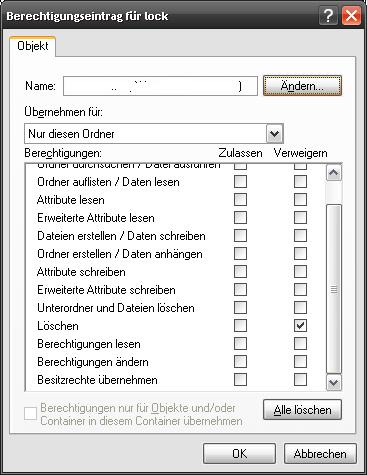Check Zulassen for Attribute lesen
The width and height of the screenshot is (367, 475).
[240, 200]
